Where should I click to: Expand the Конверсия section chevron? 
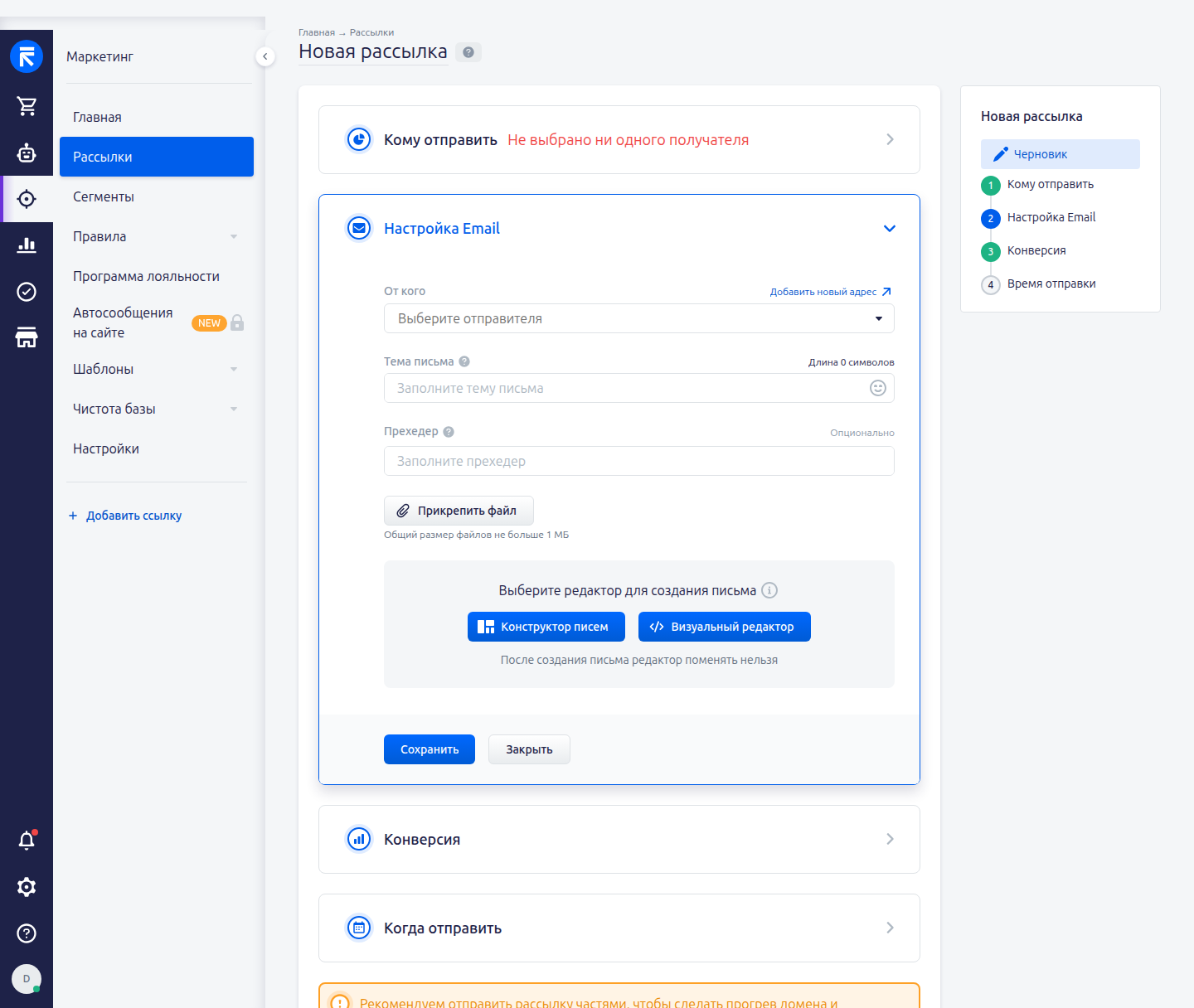click(x=890, y=839)
